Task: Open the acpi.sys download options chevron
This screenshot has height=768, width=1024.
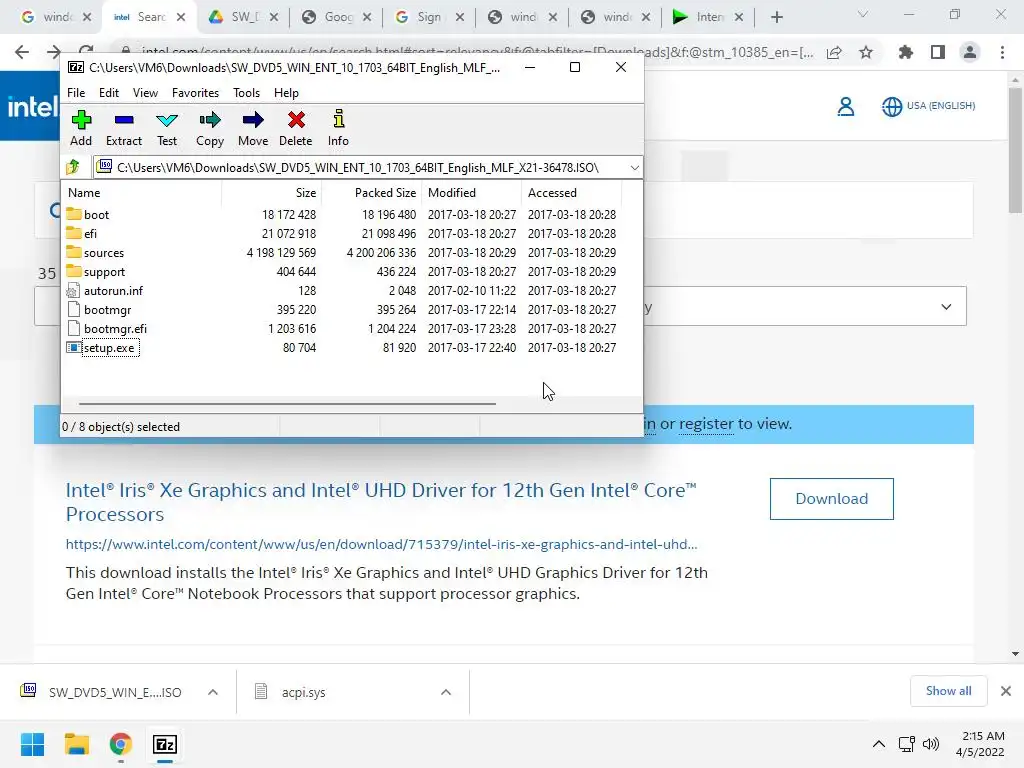Action: [x=446, y=692]
